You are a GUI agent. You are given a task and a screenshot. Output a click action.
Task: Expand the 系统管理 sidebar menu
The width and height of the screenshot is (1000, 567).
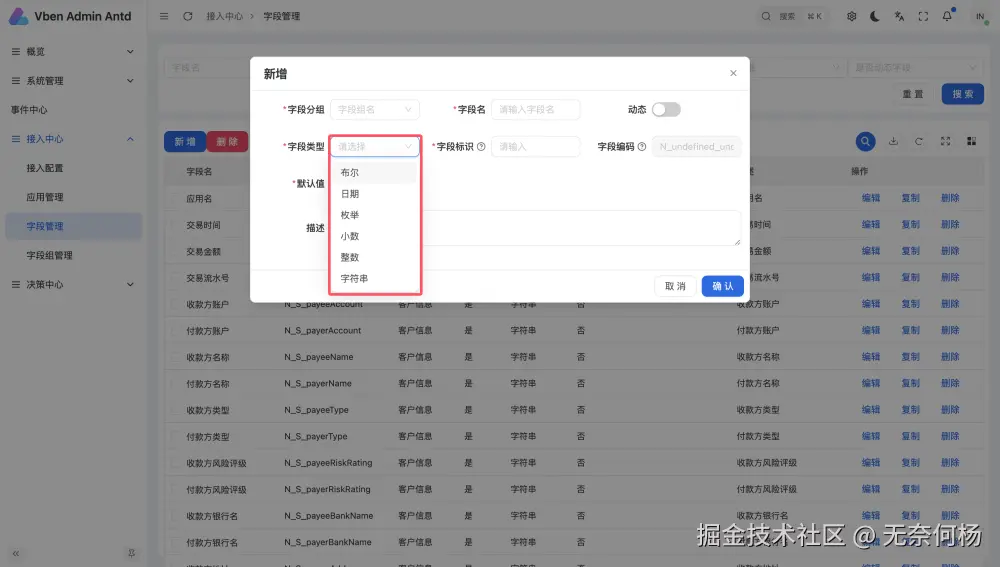pyautogui.click(x=73, y=81)
